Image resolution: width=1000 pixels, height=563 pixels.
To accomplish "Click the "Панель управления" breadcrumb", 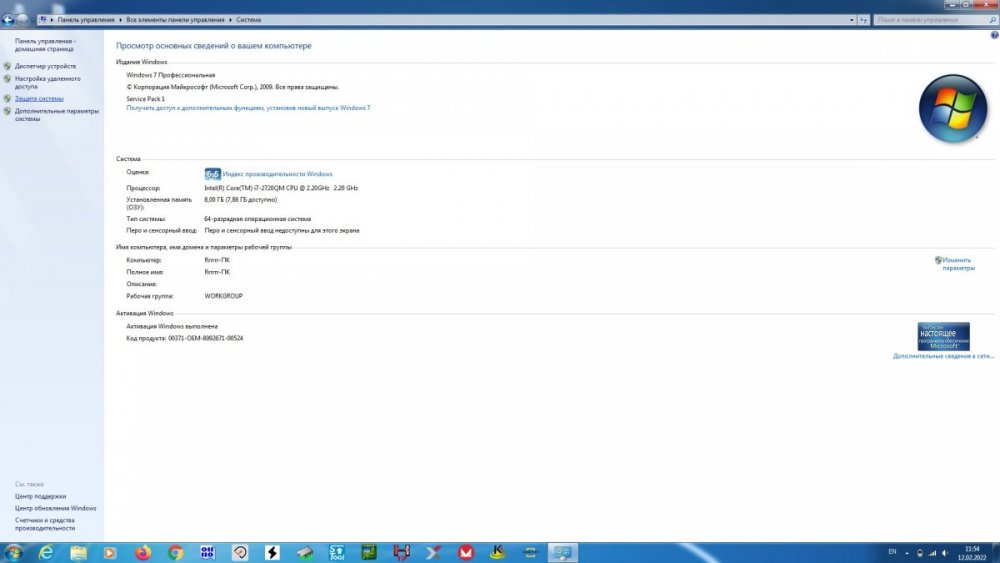I will 85,20.
